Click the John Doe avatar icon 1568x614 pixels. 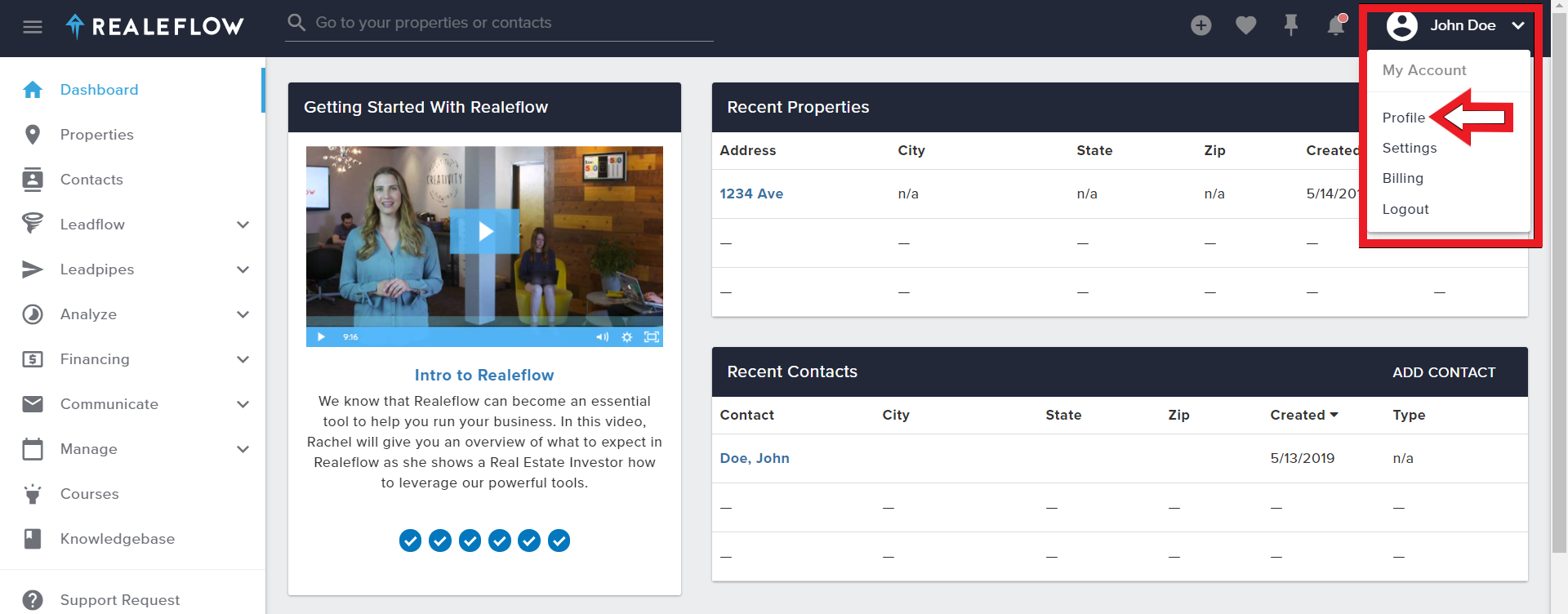point(1401,26)
